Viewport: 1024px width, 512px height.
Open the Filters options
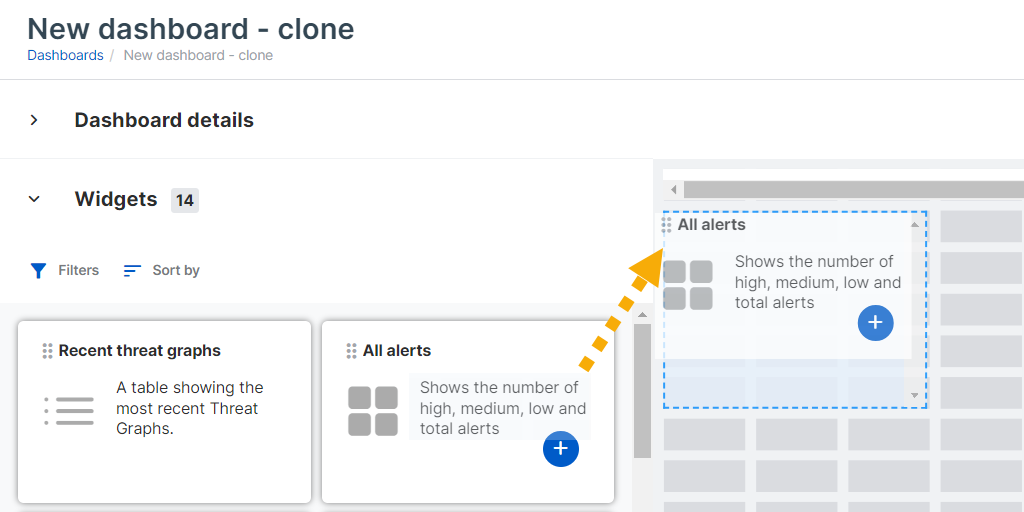(78, 270)
